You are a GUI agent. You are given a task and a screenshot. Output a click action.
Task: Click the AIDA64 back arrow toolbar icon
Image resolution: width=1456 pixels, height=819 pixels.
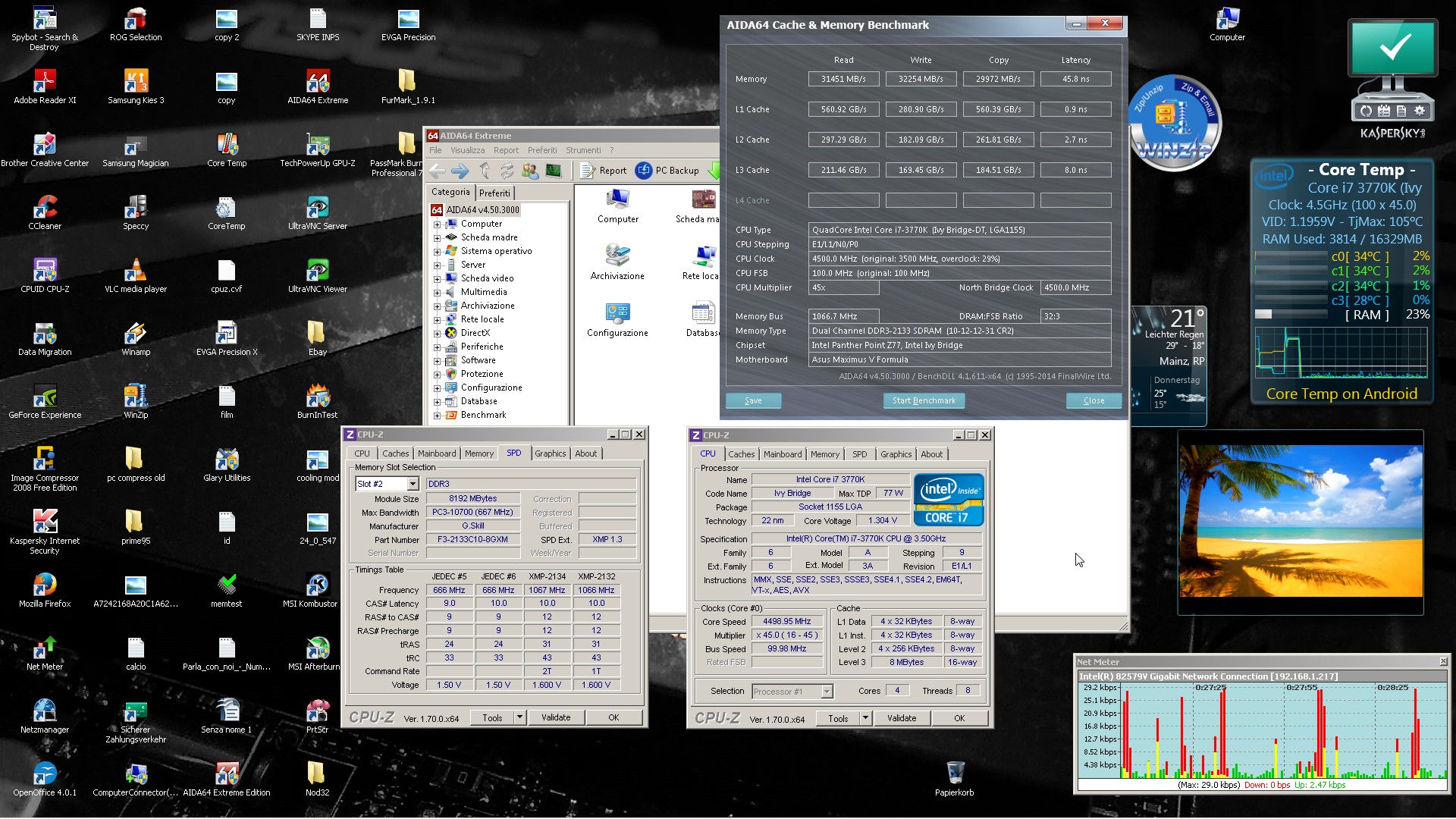pos(438,171)
